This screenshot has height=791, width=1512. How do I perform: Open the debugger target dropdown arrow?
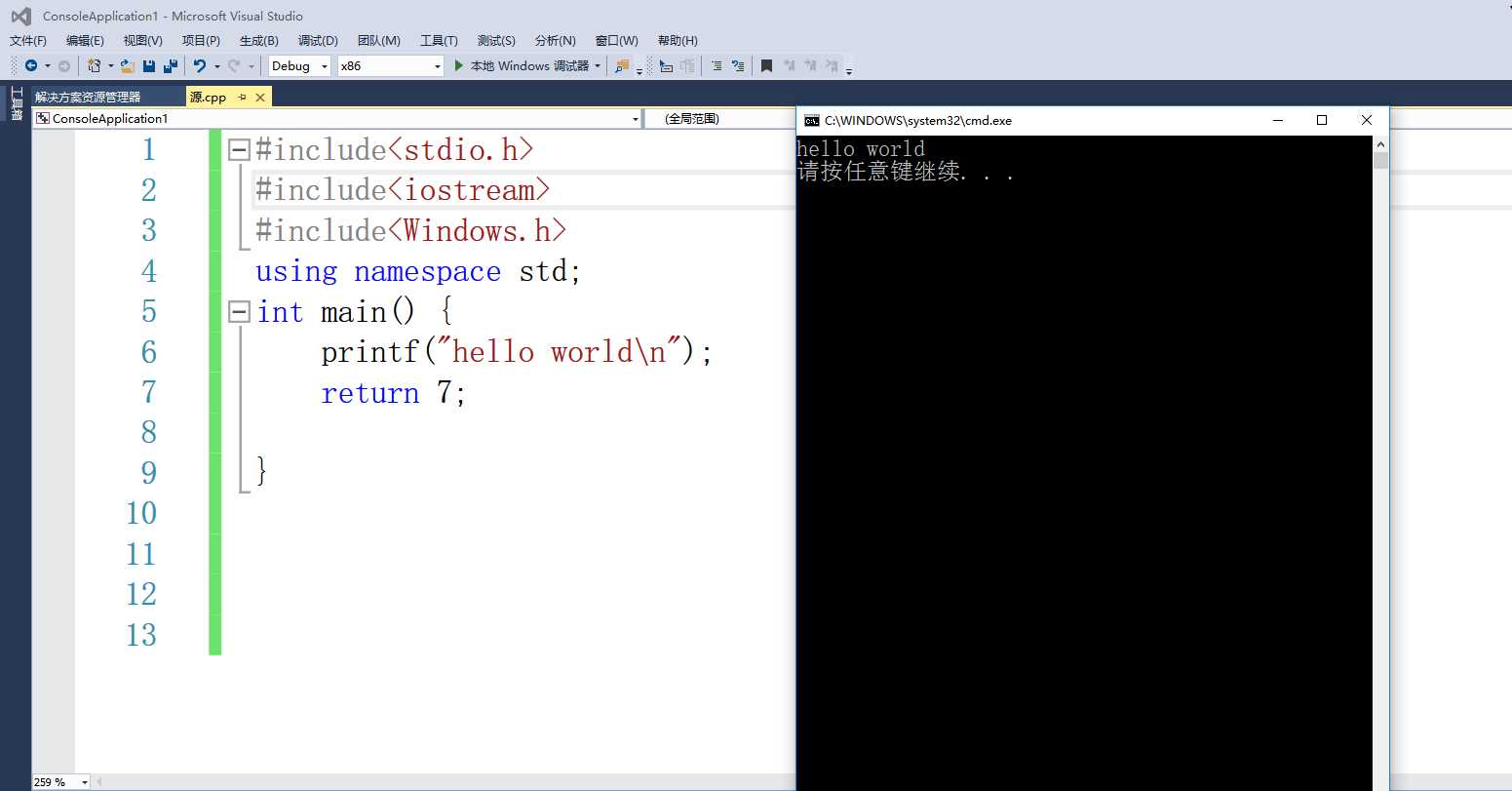click(x=598, y=65)
